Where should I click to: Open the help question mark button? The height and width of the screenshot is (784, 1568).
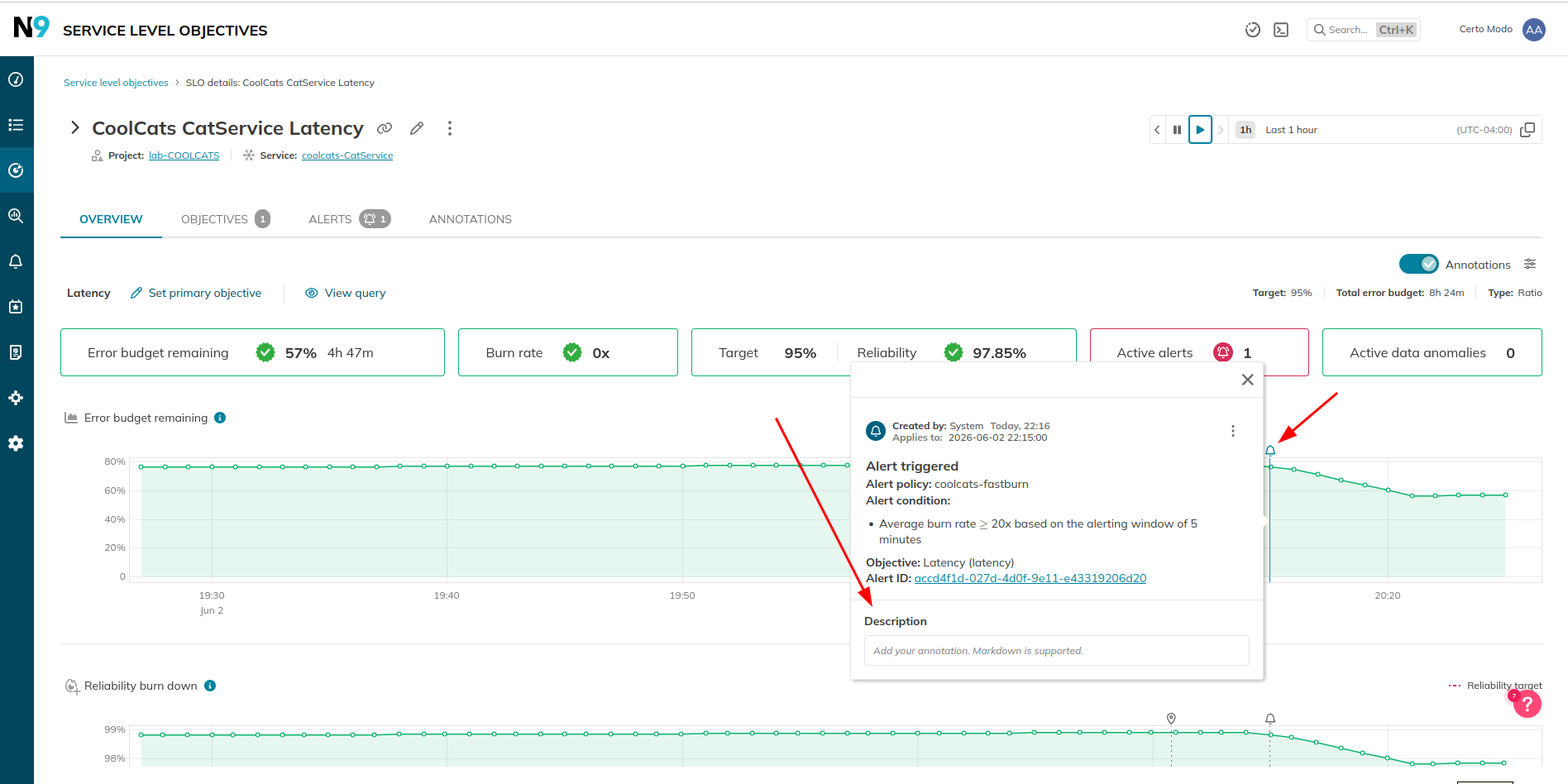(x=1527, y=704)
